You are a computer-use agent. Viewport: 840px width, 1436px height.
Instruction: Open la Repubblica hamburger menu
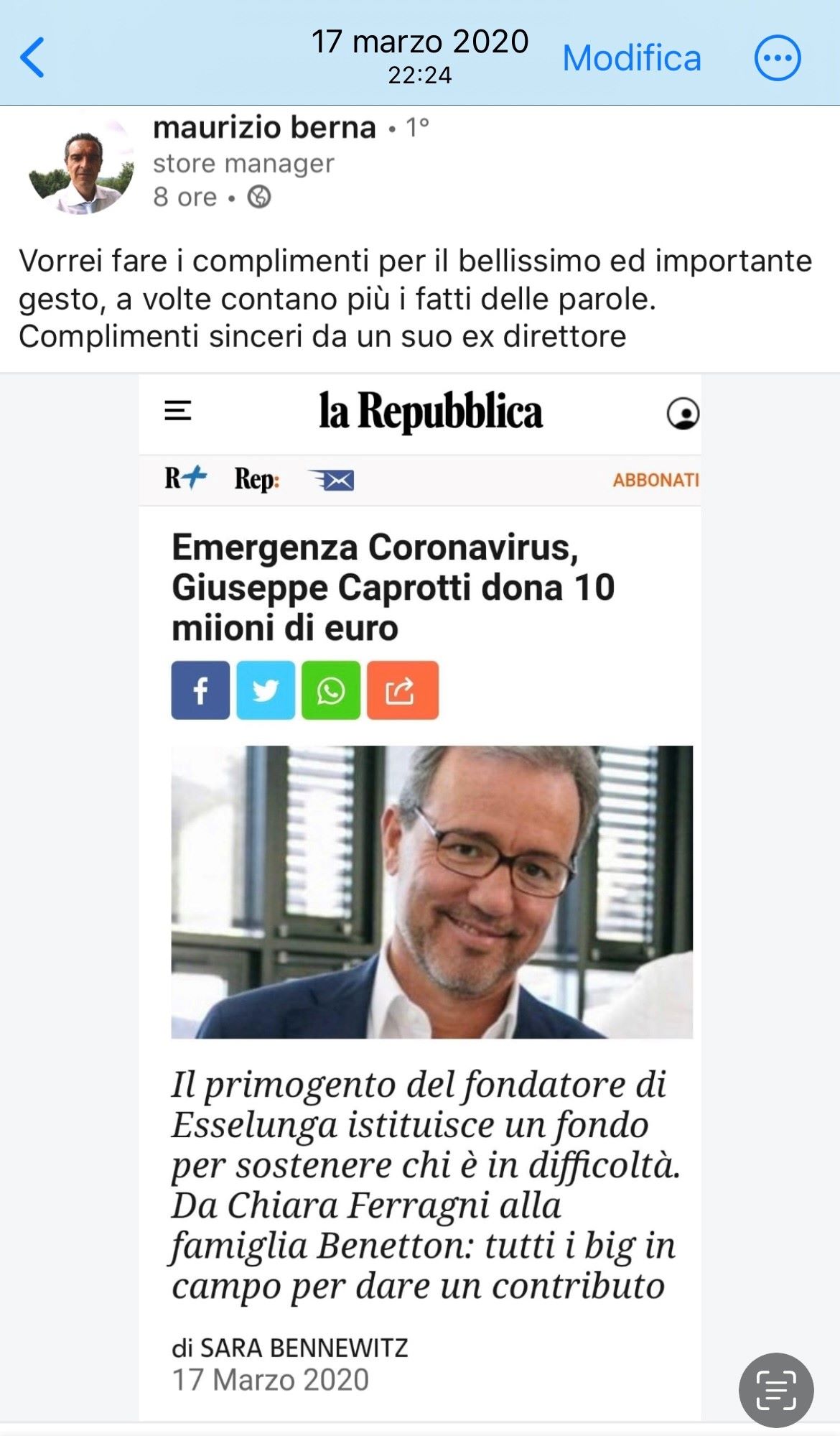coord(178,411)
